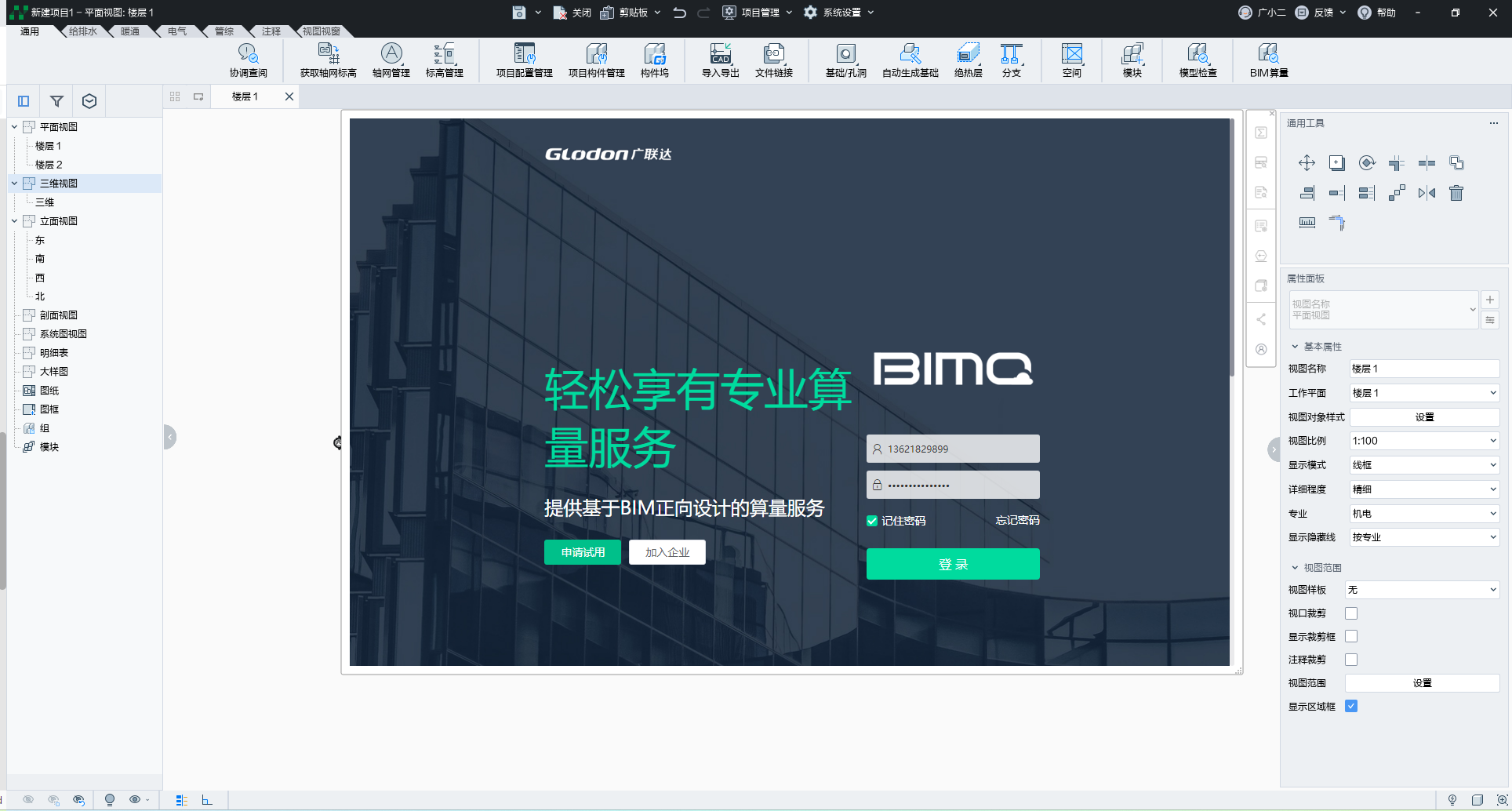Switch to the 电气 ribbon tab
Screen dimensions: 1512x811
[176, 31]
